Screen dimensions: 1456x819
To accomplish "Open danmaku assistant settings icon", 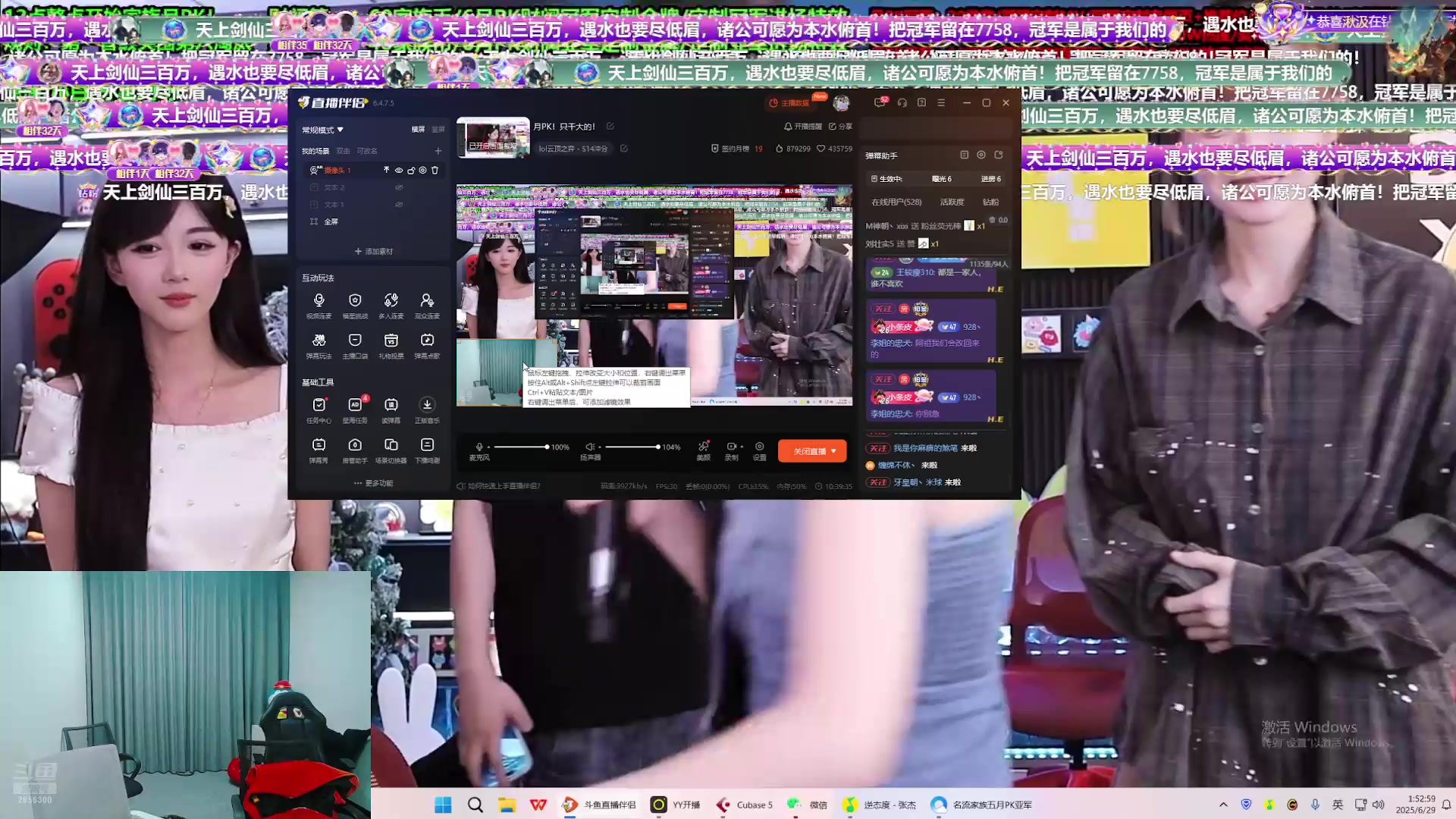I will click(x=981, y=155).
